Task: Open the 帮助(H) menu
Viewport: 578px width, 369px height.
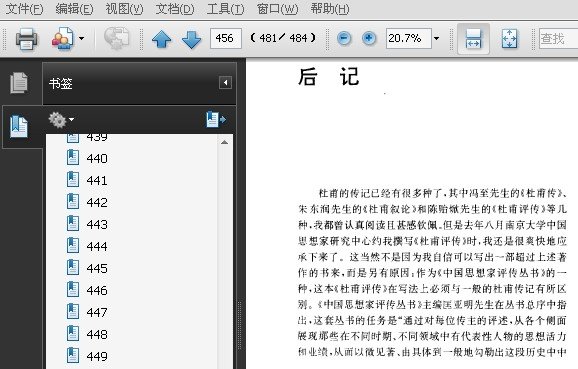Action: (x=330, y=8)
